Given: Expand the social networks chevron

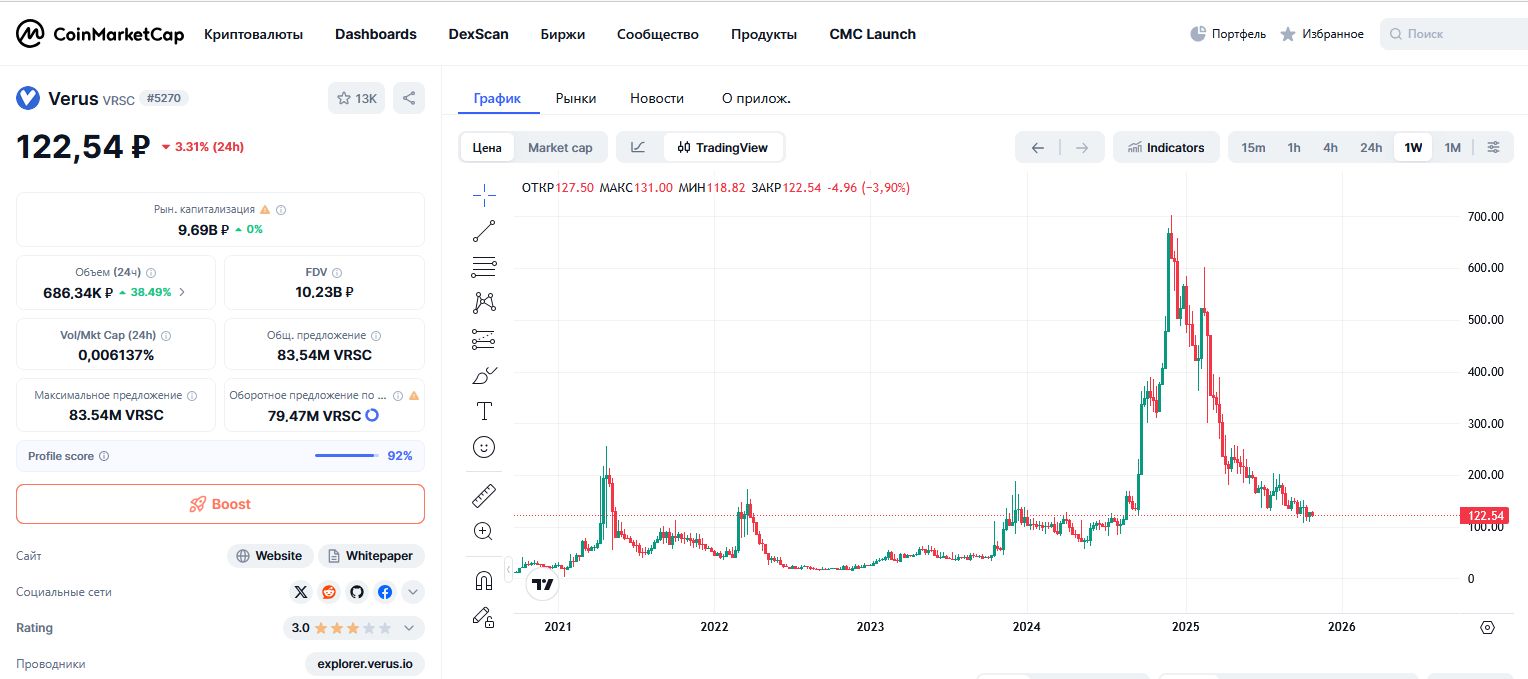Looking at the screenshot, I should tap(413, 592).
